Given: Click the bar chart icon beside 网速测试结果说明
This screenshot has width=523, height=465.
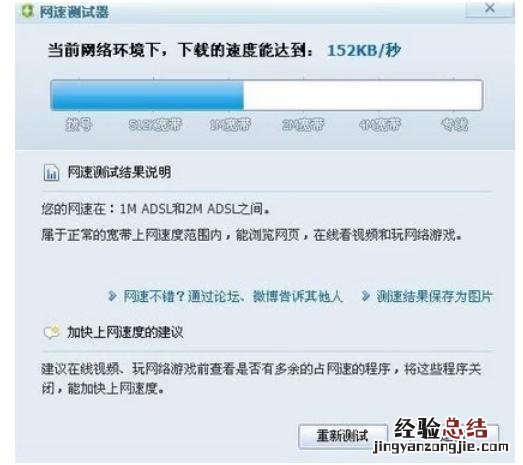Looking at the screenshot, I should point(51,173).
